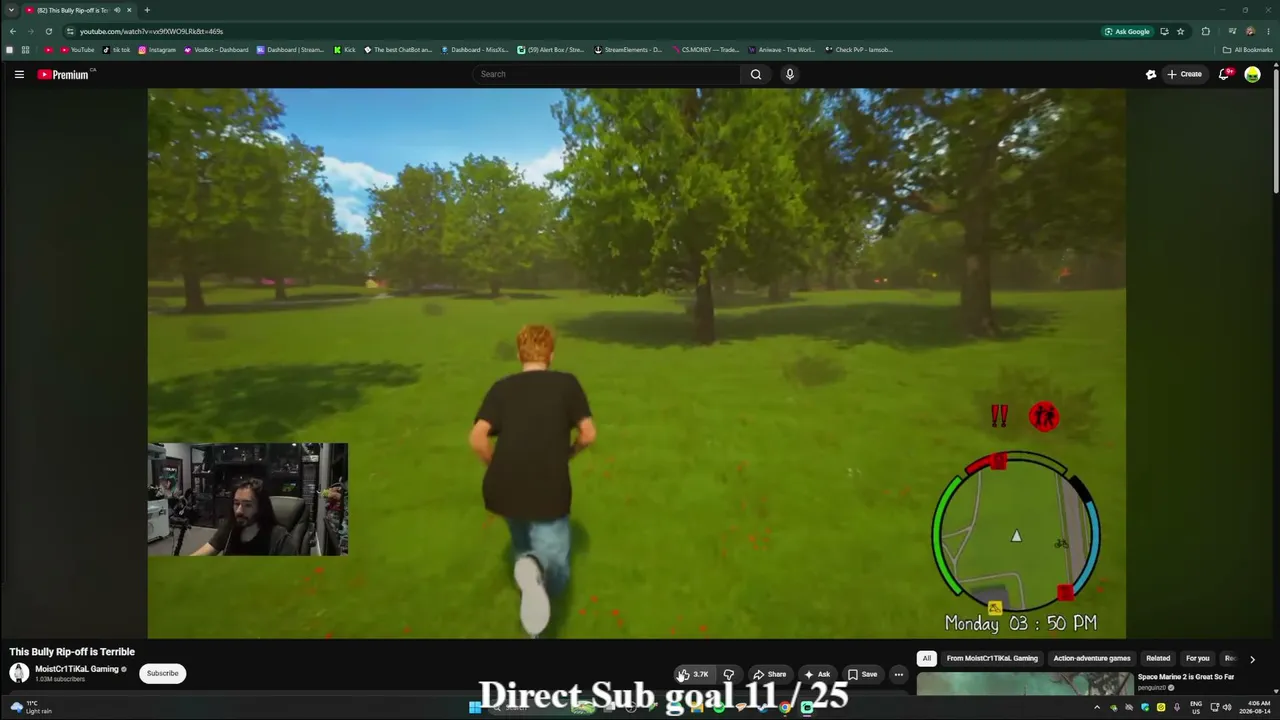This screenshot has height=720, width=1280.
Task: Click the Create button
Action: coord(1185,74)
